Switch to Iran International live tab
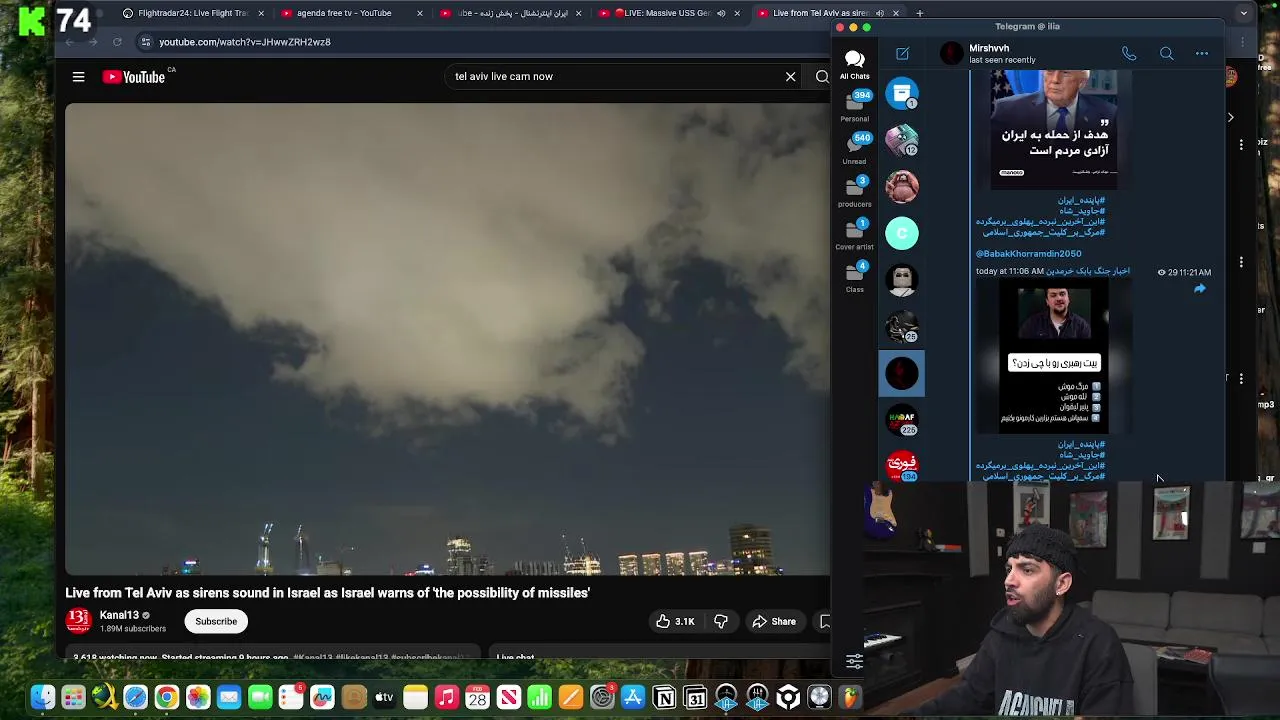The width and height of the screenshot is (1280, 720). [512, 13]
